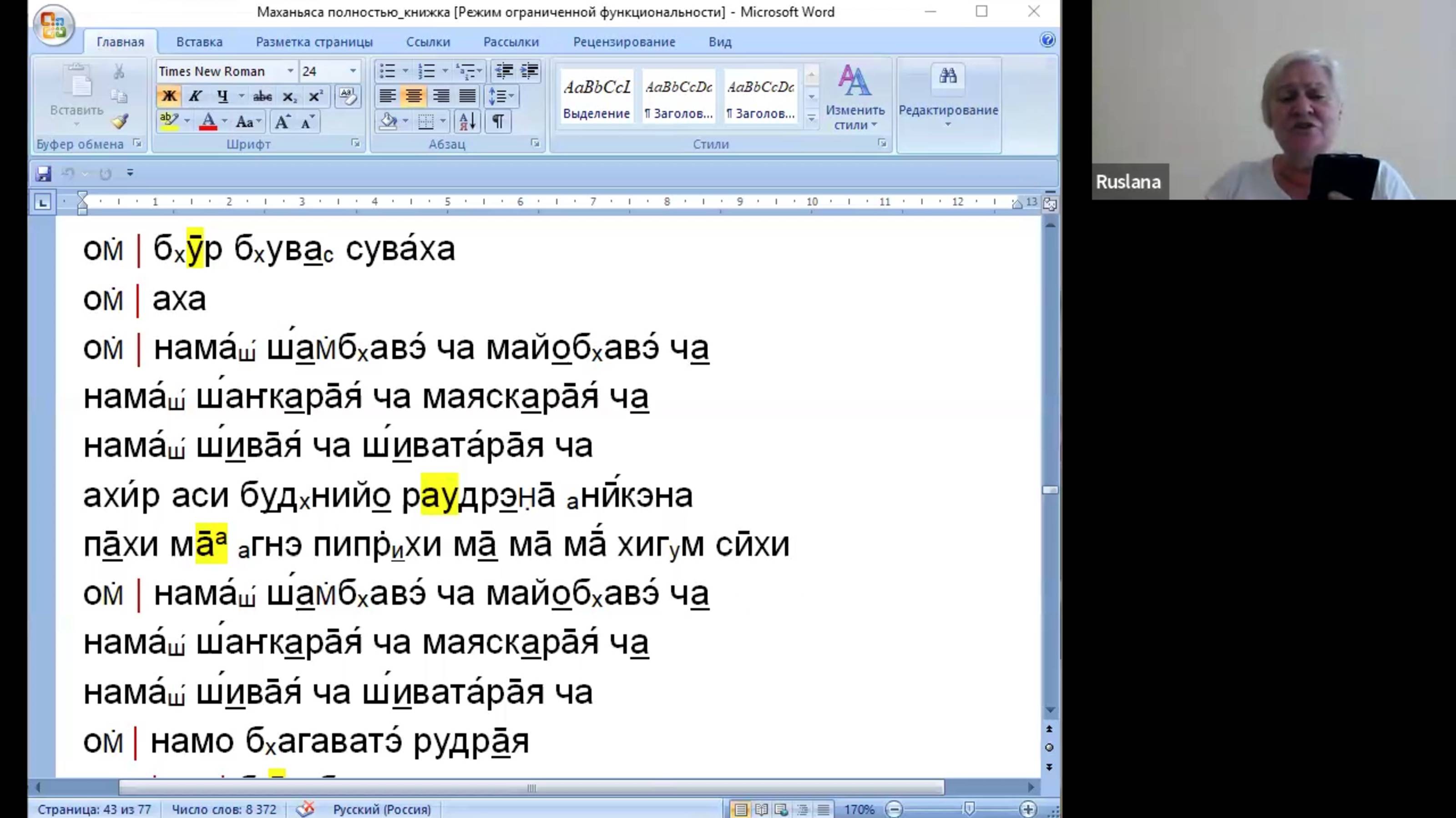Click the Grow Font icon
Screen dimensions: 1456x818
pos(282,122)
